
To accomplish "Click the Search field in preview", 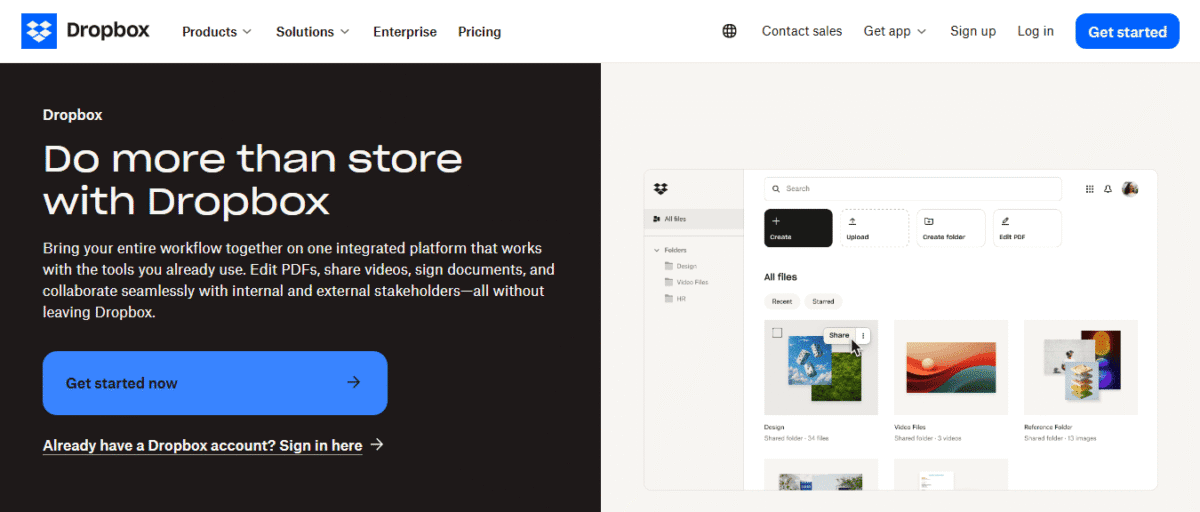I will (913, 188).
